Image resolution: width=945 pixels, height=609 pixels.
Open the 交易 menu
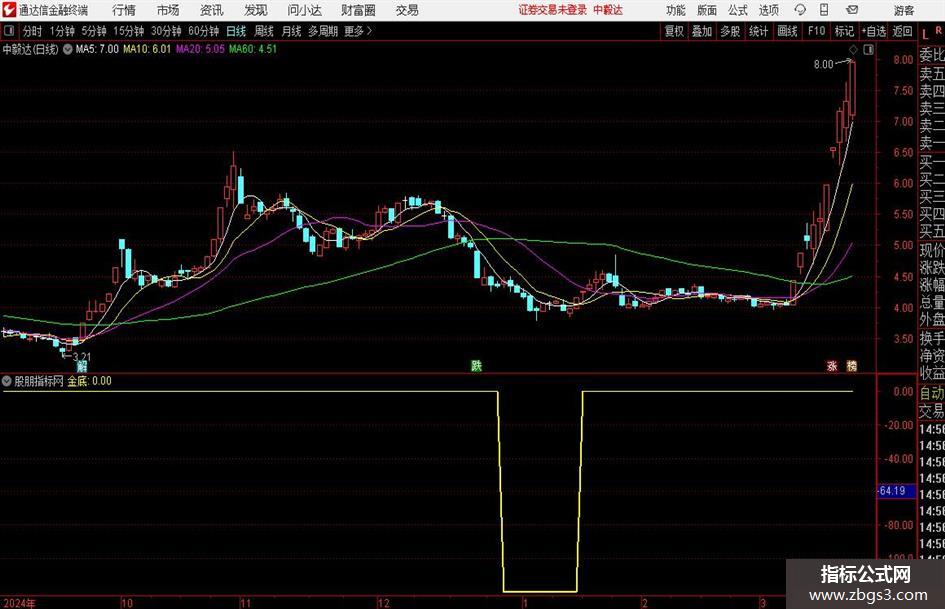point(407,10)
